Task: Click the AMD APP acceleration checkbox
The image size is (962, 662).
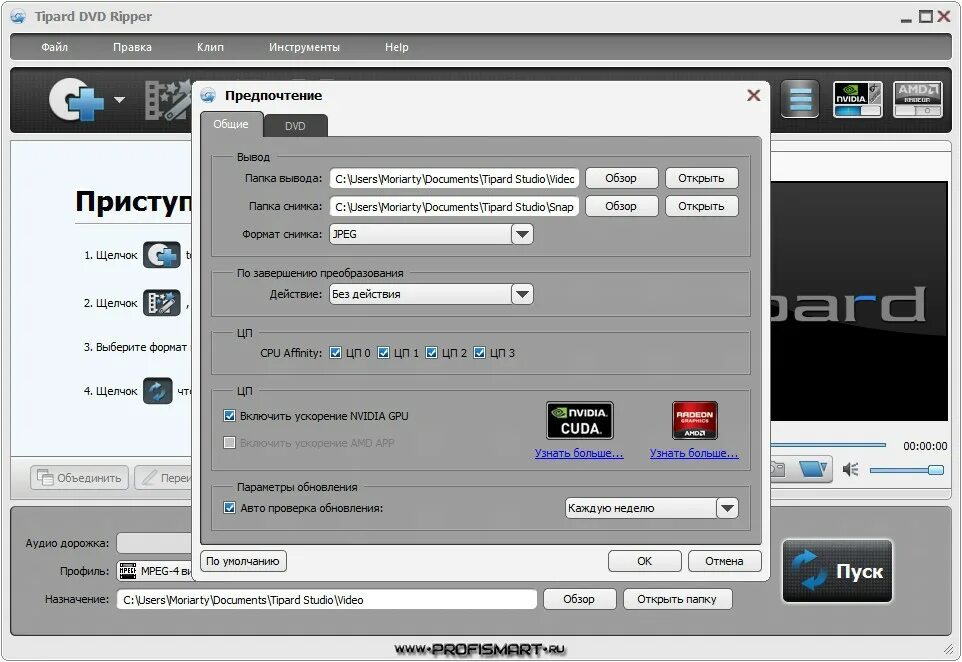Action: (229, 443)
